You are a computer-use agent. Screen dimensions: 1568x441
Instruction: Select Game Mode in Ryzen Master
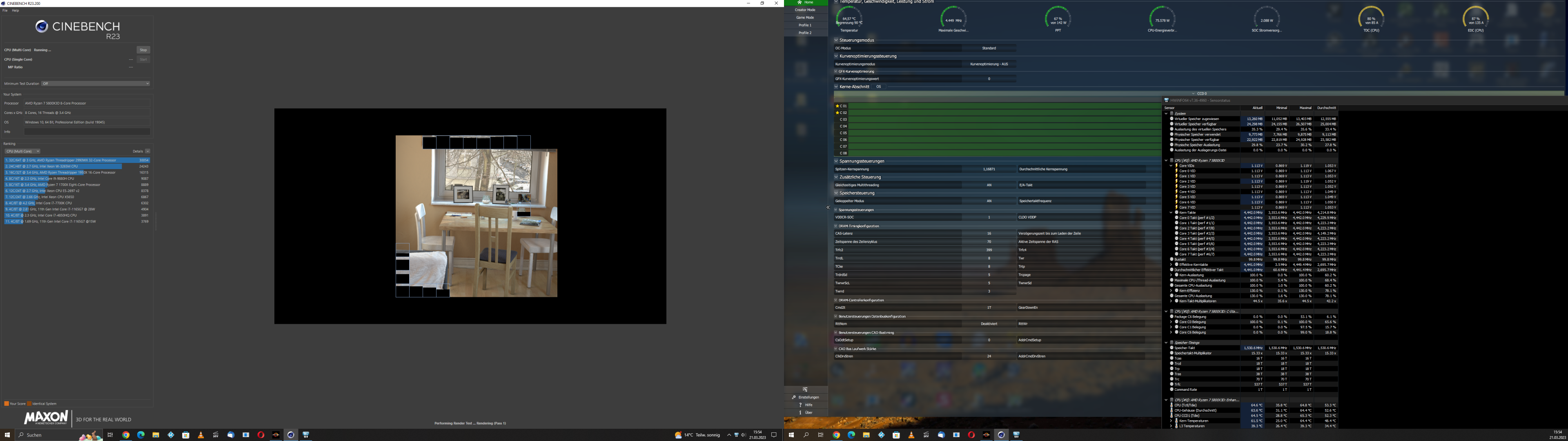coord(805,18)
